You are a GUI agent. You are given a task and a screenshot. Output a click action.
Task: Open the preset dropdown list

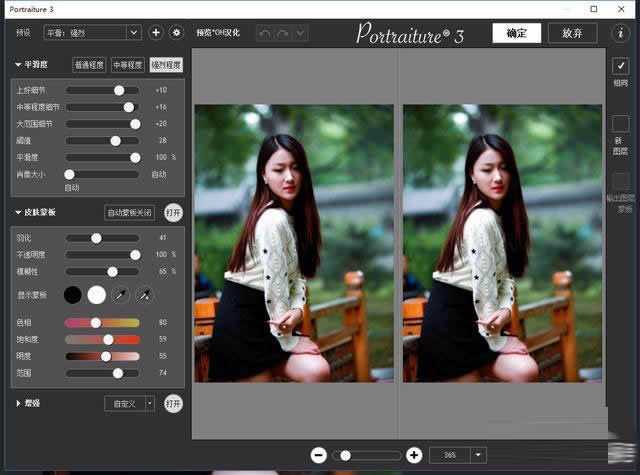coord(133,32)
